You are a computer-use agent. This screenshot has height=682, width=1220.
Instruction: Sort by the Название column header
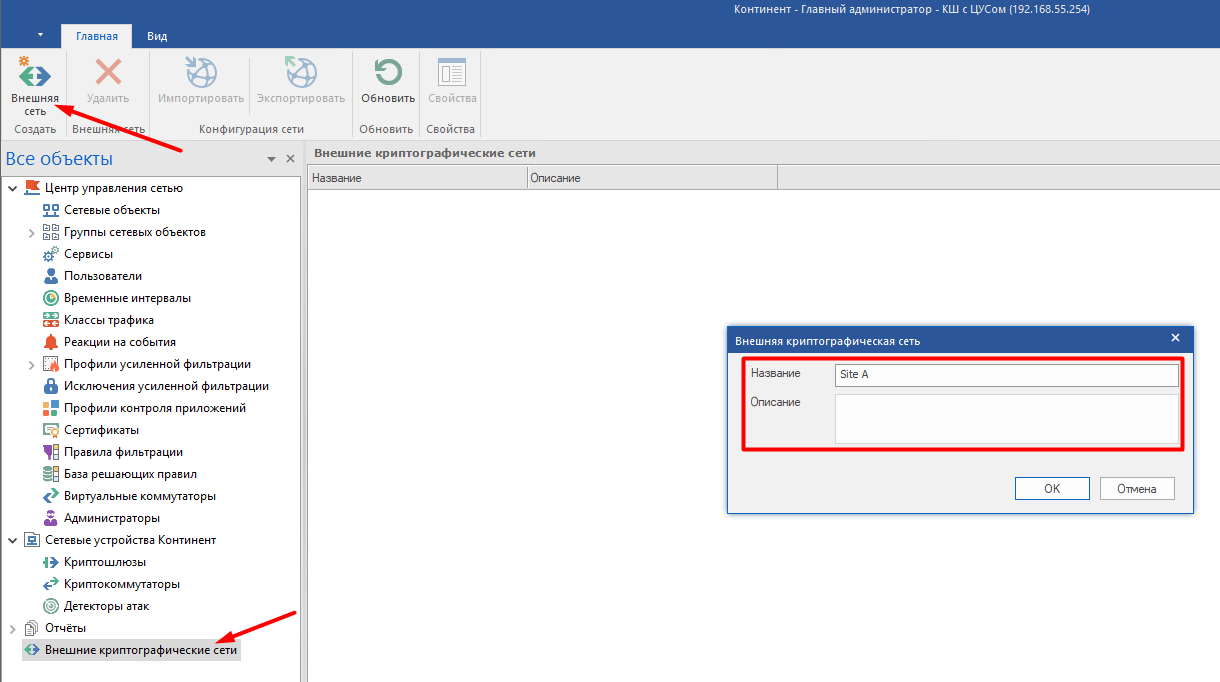tap(418, 178)
